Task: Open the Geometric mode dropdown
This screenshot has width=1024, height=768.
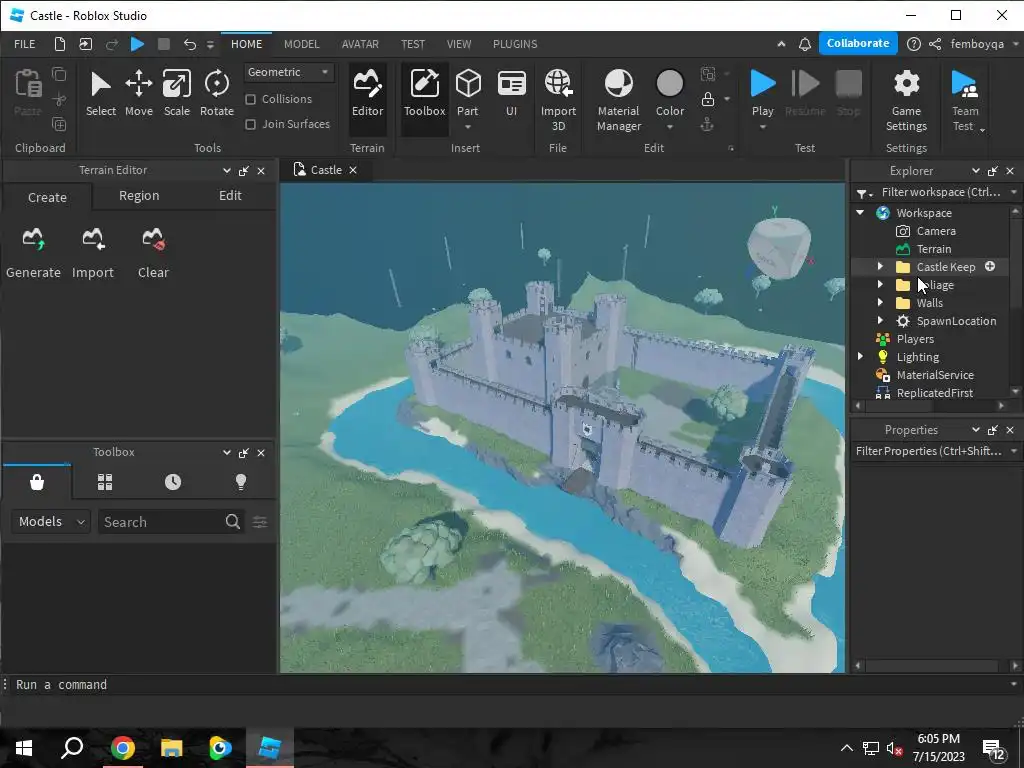Action: point(289,72)
